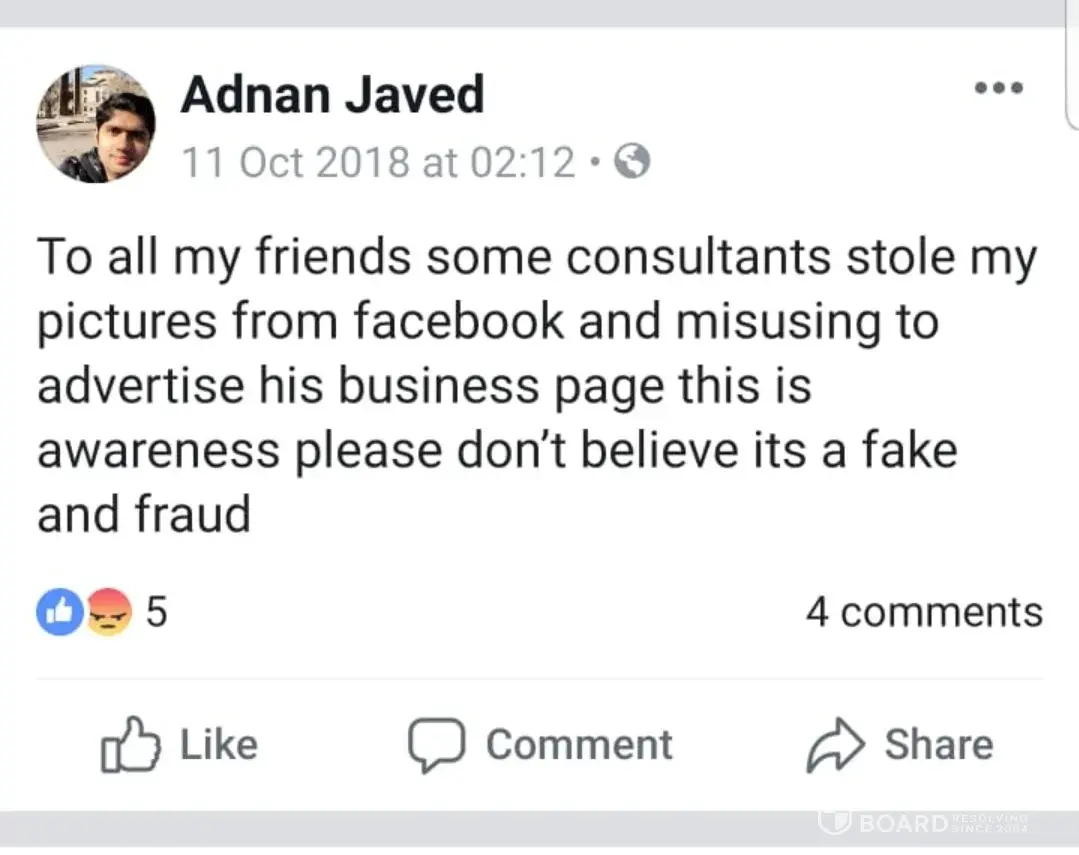Click the public globe privacy icon
The image size is (1079, 855).
point(632,161)
